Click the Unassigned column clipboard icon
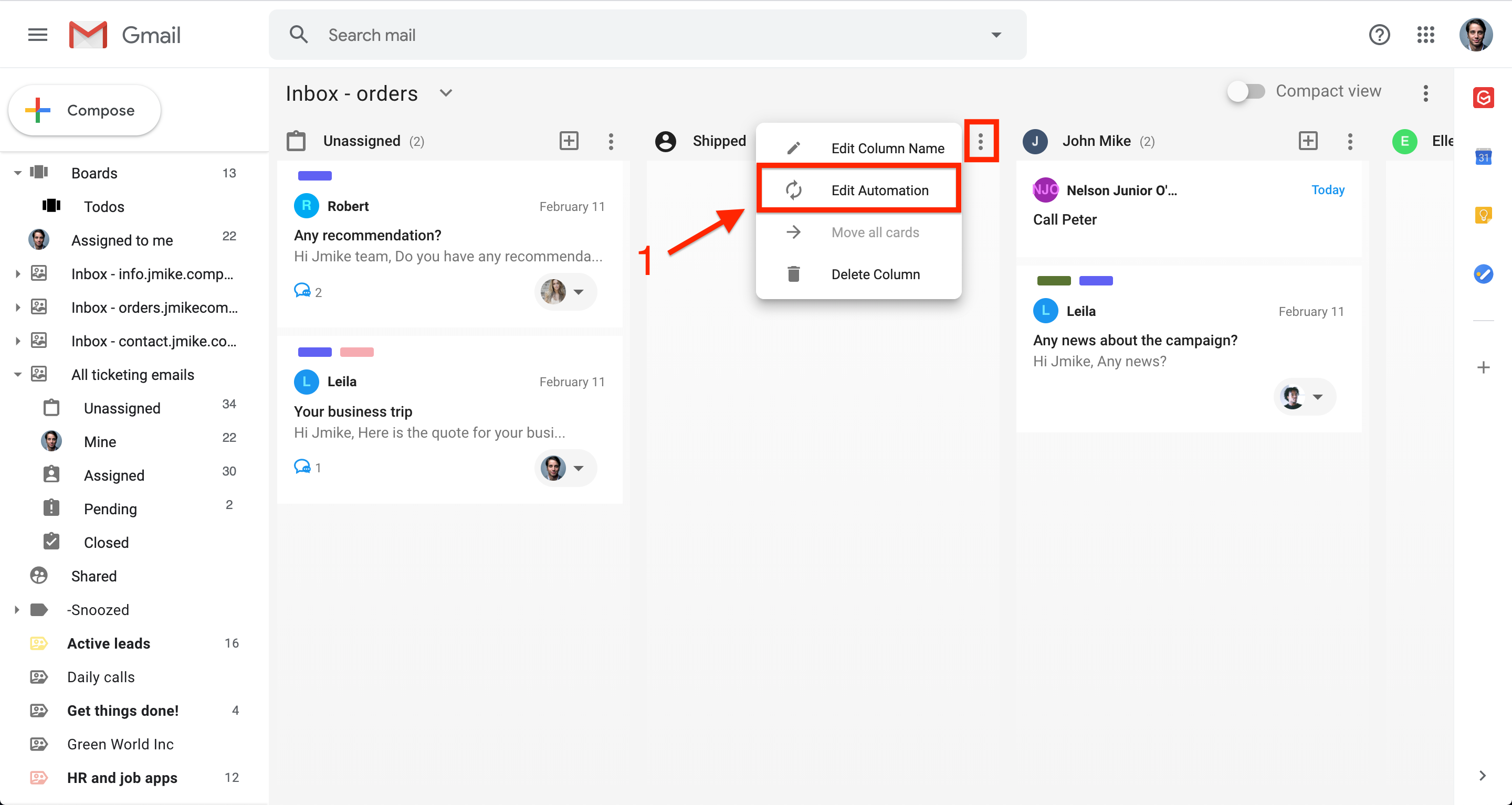Viewport: 1512px width, 805px height. (x=296, y=141)
